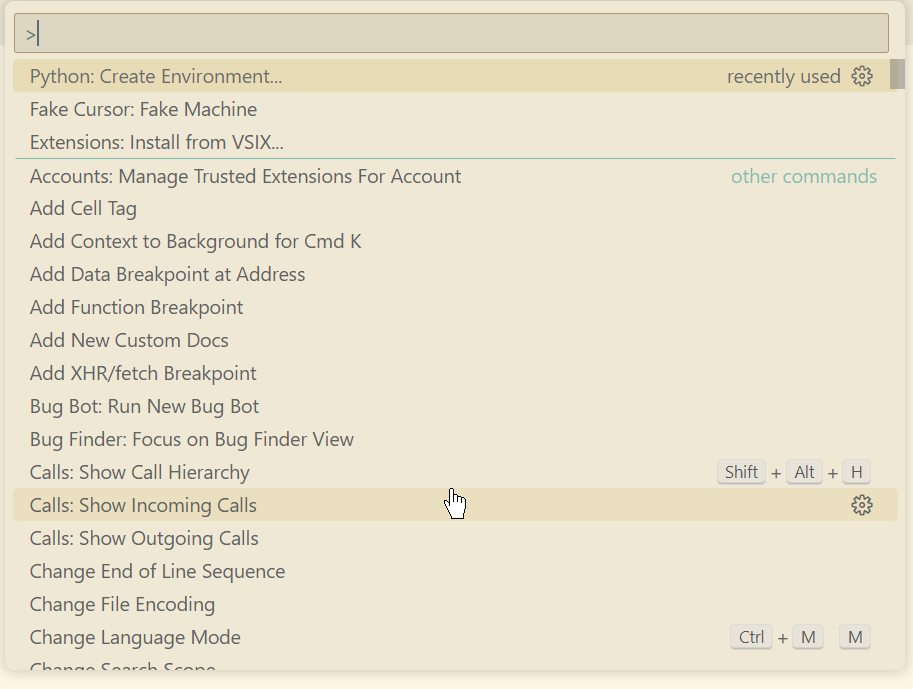Choose Add Data Breakpoint at Address

167,275
